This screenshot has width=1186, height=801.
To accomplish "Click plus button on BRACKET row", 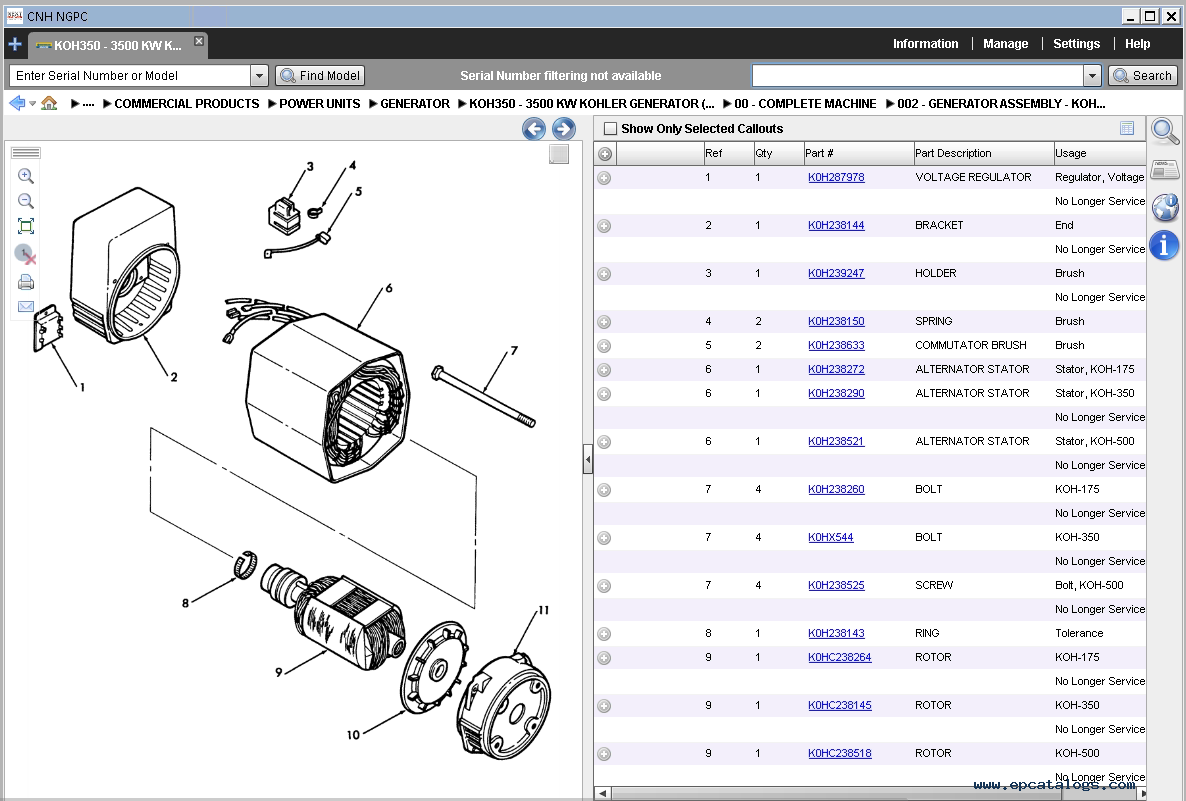I will pos(604,226).
